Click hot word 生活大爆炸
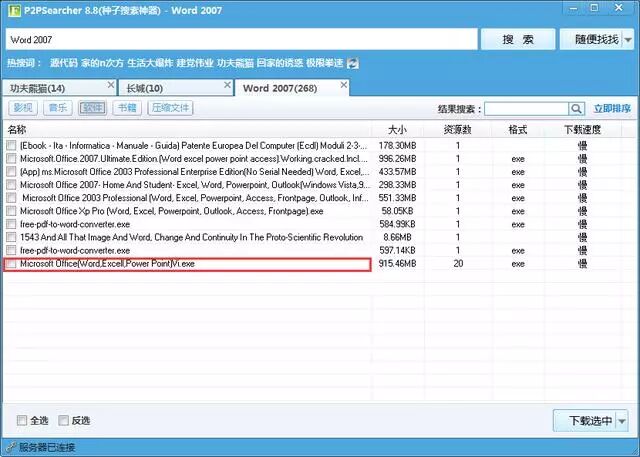Image resolution: width=640 pixels, height=457 pixels. pos(150,63)
